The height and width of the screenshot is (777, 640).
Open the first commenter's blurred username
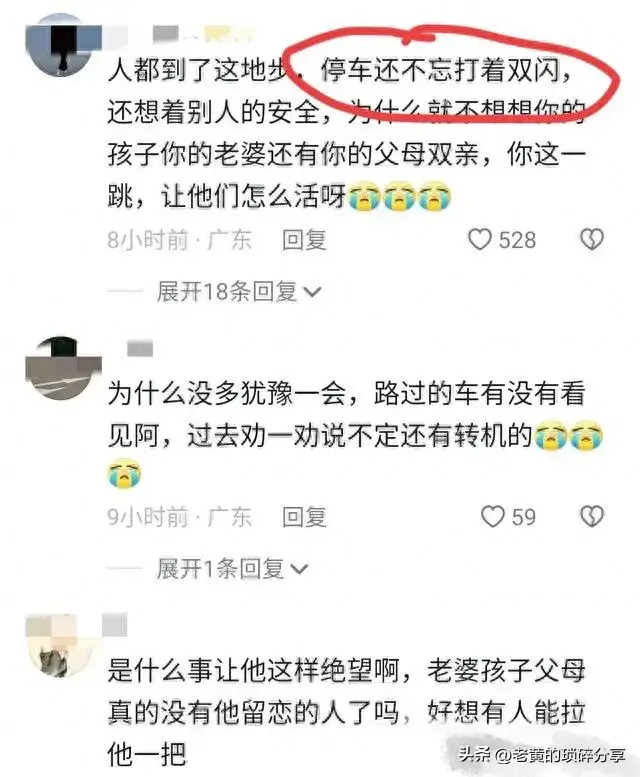[x=203, y=34]
